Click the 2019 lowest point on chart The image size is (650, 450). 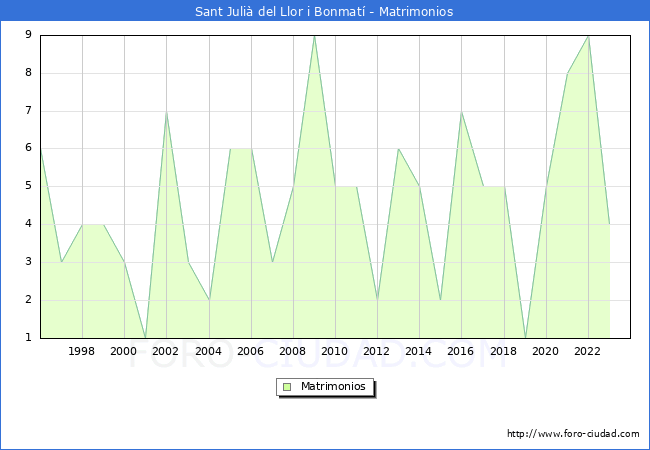click(x=525, y=337)
